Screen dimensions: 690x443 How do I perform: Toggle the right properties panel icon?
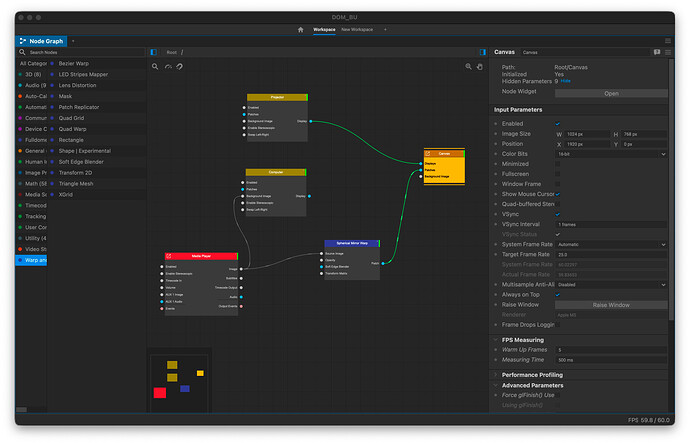tap(482, 52)
